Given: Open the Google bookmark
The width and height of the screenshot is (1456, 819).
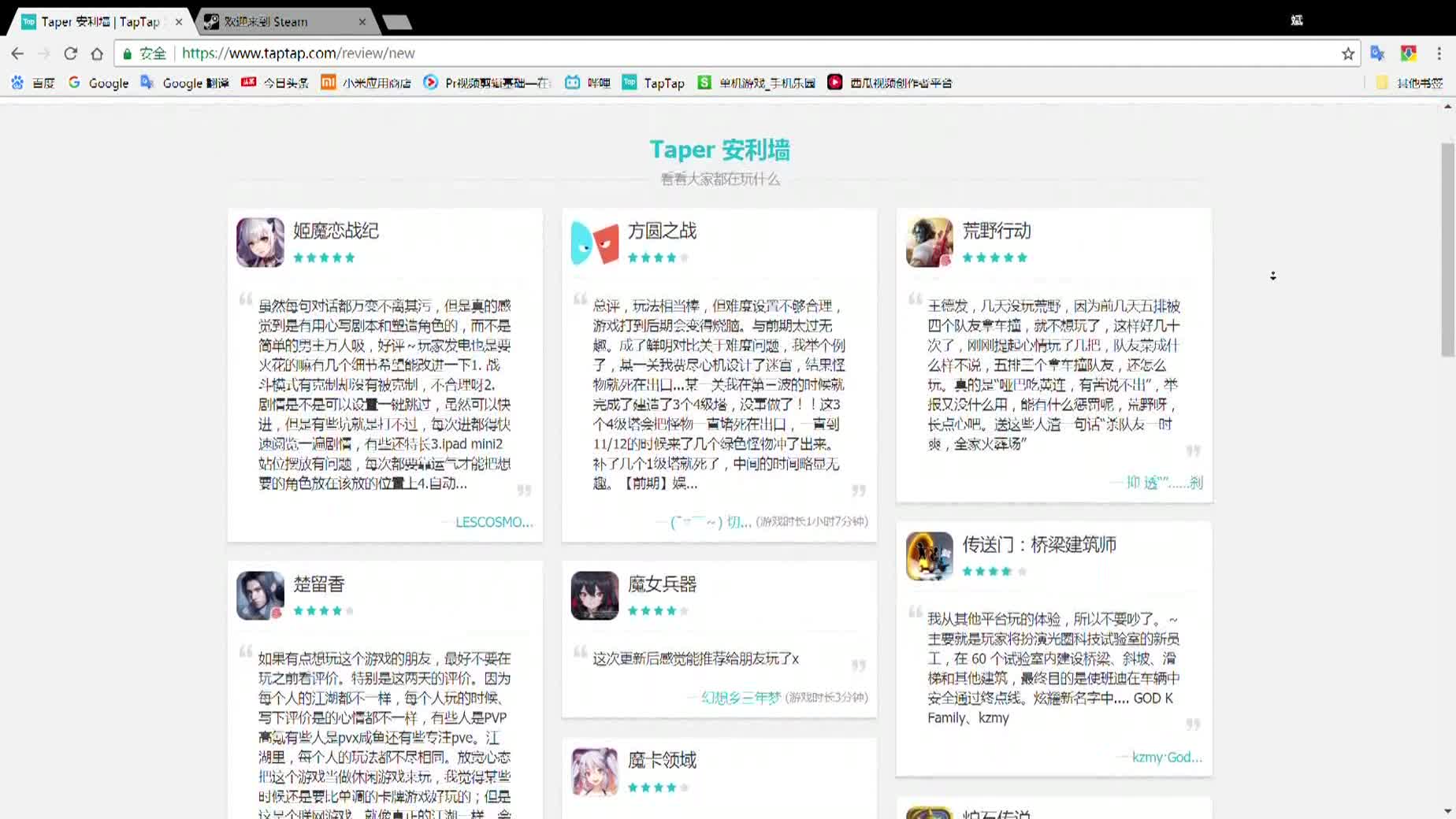Looking at the screenshot, I should pos(98,83).
